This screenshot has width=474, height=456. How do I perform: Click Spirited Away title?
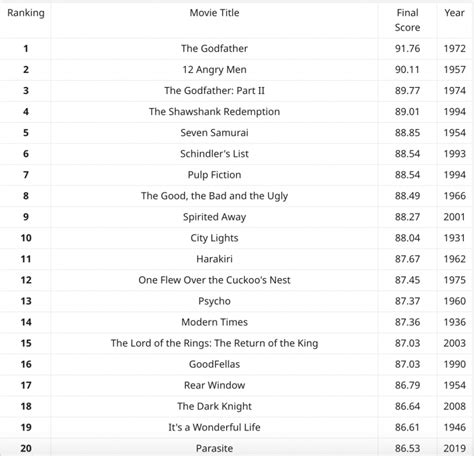[214, 217]
